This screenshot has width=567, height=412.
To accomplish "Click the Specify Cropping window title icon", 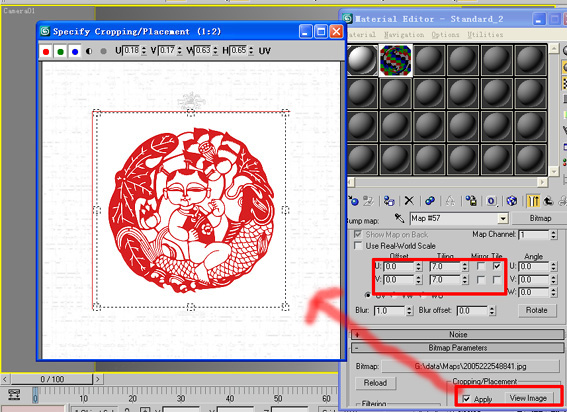I will coord(45,31).
